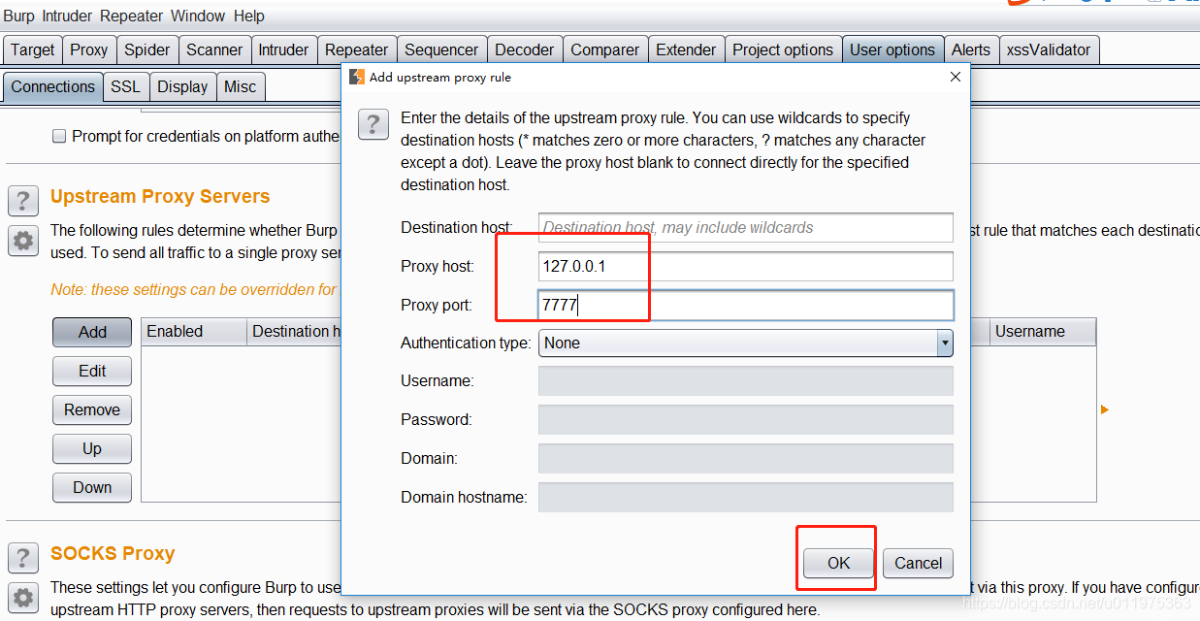Switch to the Scanner tab
This screenshot has width=1200, height=621.
(214, 50)
